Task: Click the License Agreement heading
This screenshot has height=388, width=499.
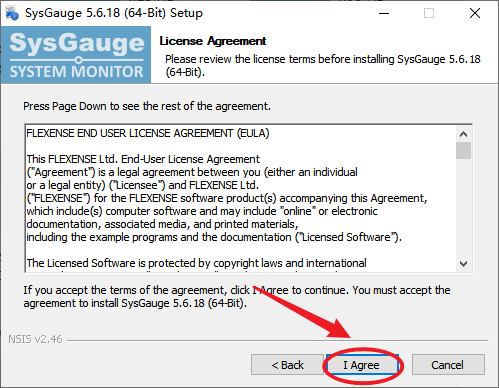Action: tap(213, 41)
